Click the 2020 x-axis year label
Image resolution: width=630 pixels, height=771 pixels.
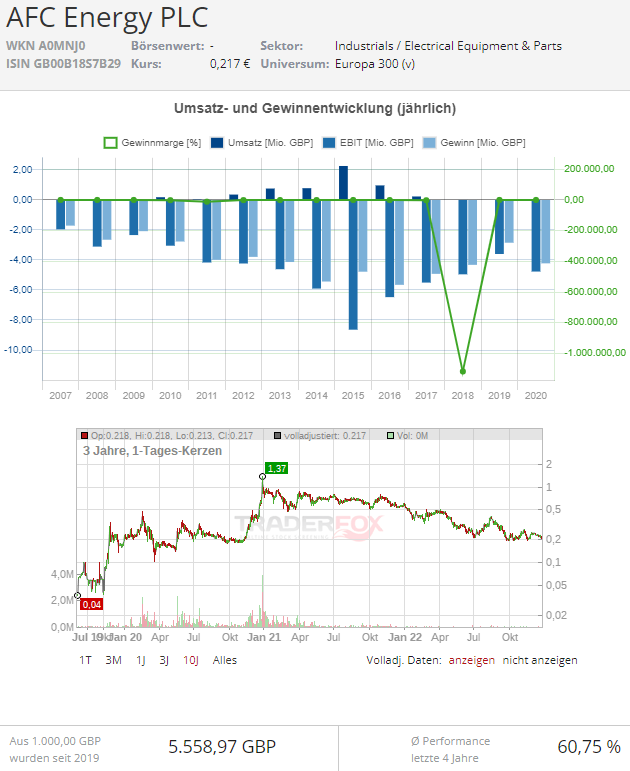(x=536, y=395)
